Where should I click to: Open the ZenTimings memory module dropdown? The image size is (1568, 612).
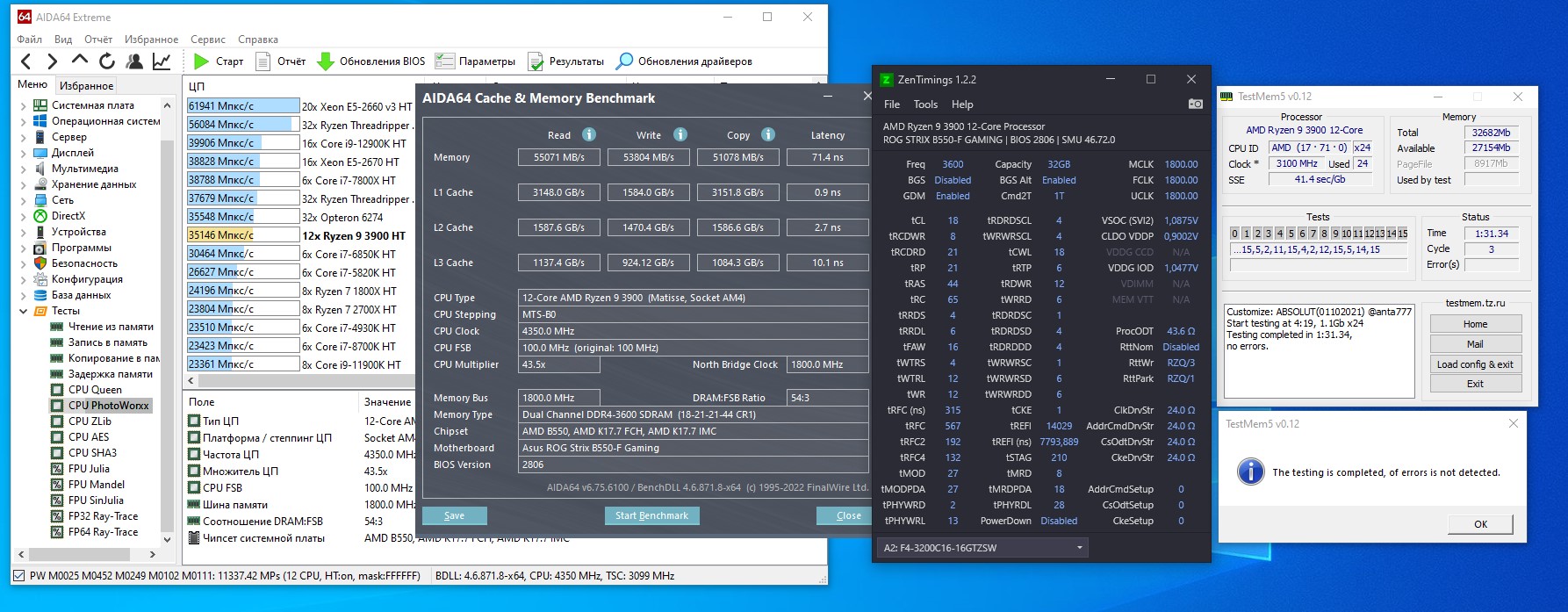pyautogui.click(x=982, y=548)
